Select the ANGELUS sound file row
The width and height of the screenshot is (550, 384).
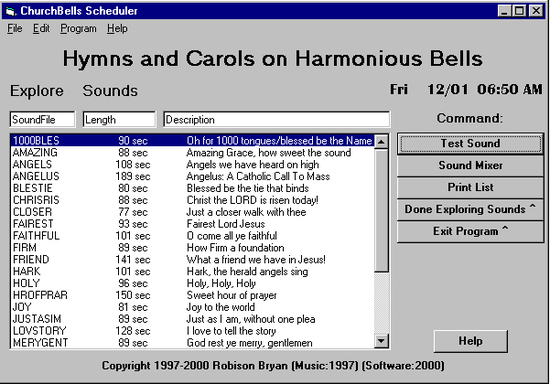pyautogui.click(x=192, y=176)
